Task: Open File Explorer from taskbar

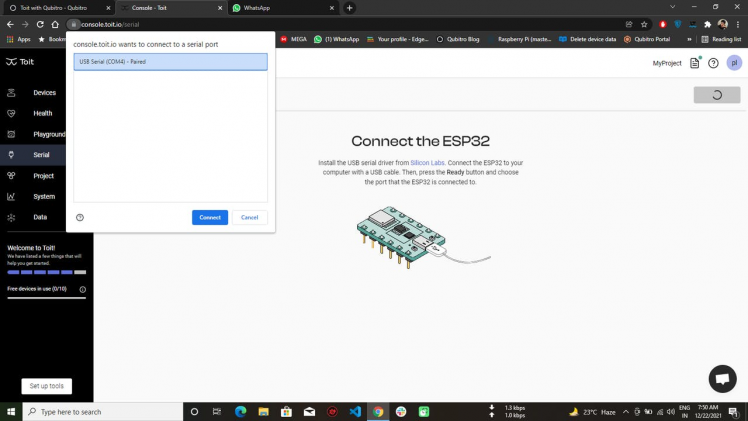Action: click(263, 411)
